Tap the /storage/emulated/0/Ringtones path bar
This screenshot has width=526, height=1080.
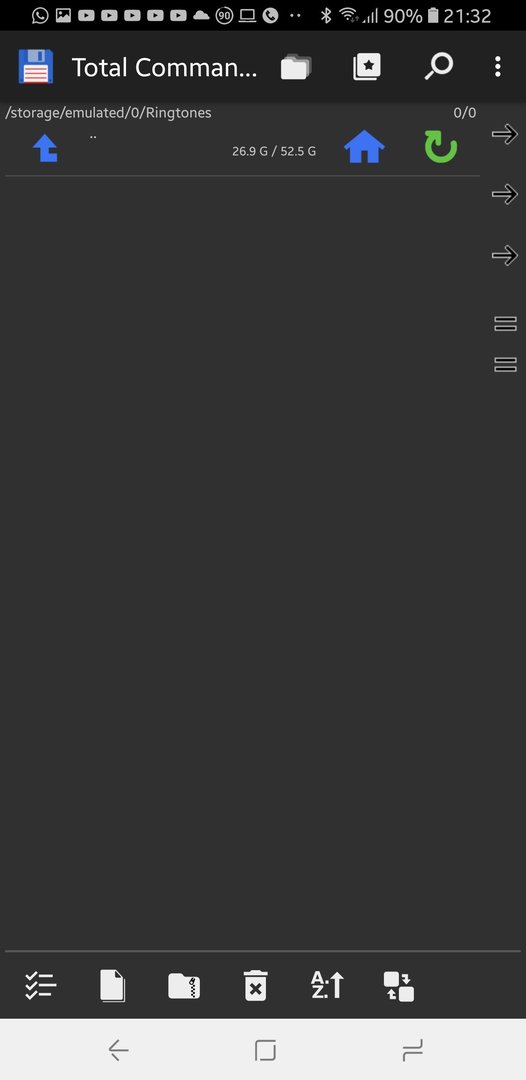(109, 112)
